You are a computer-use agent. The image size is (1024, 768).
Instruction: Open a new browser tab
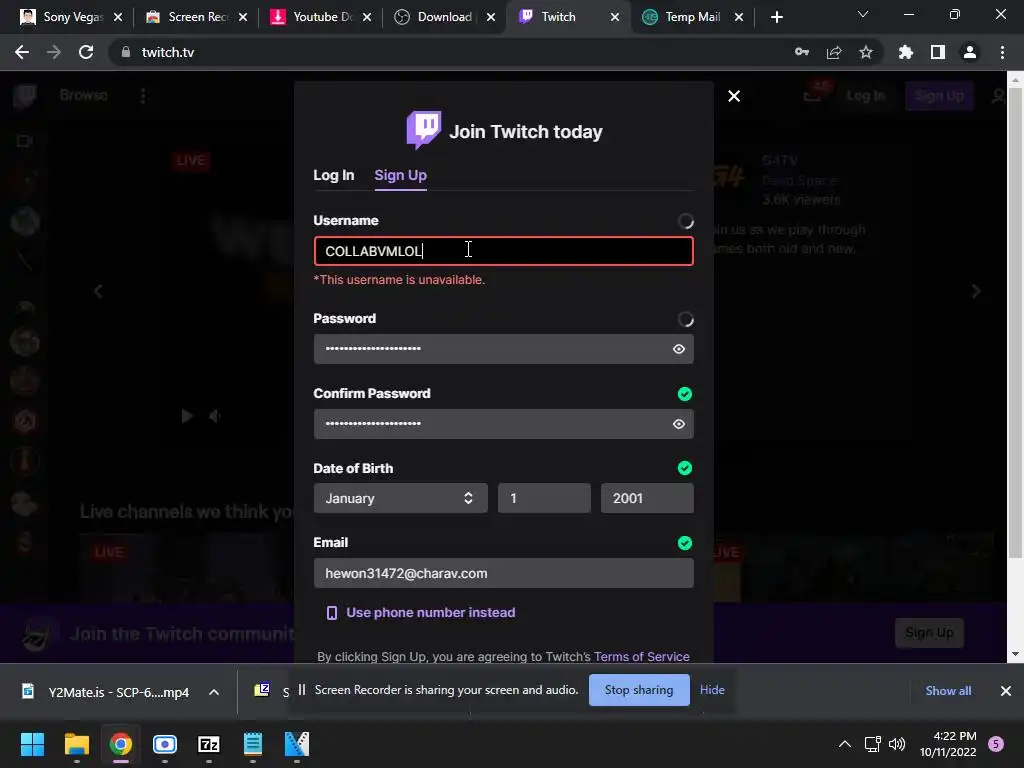coord(776,18)
